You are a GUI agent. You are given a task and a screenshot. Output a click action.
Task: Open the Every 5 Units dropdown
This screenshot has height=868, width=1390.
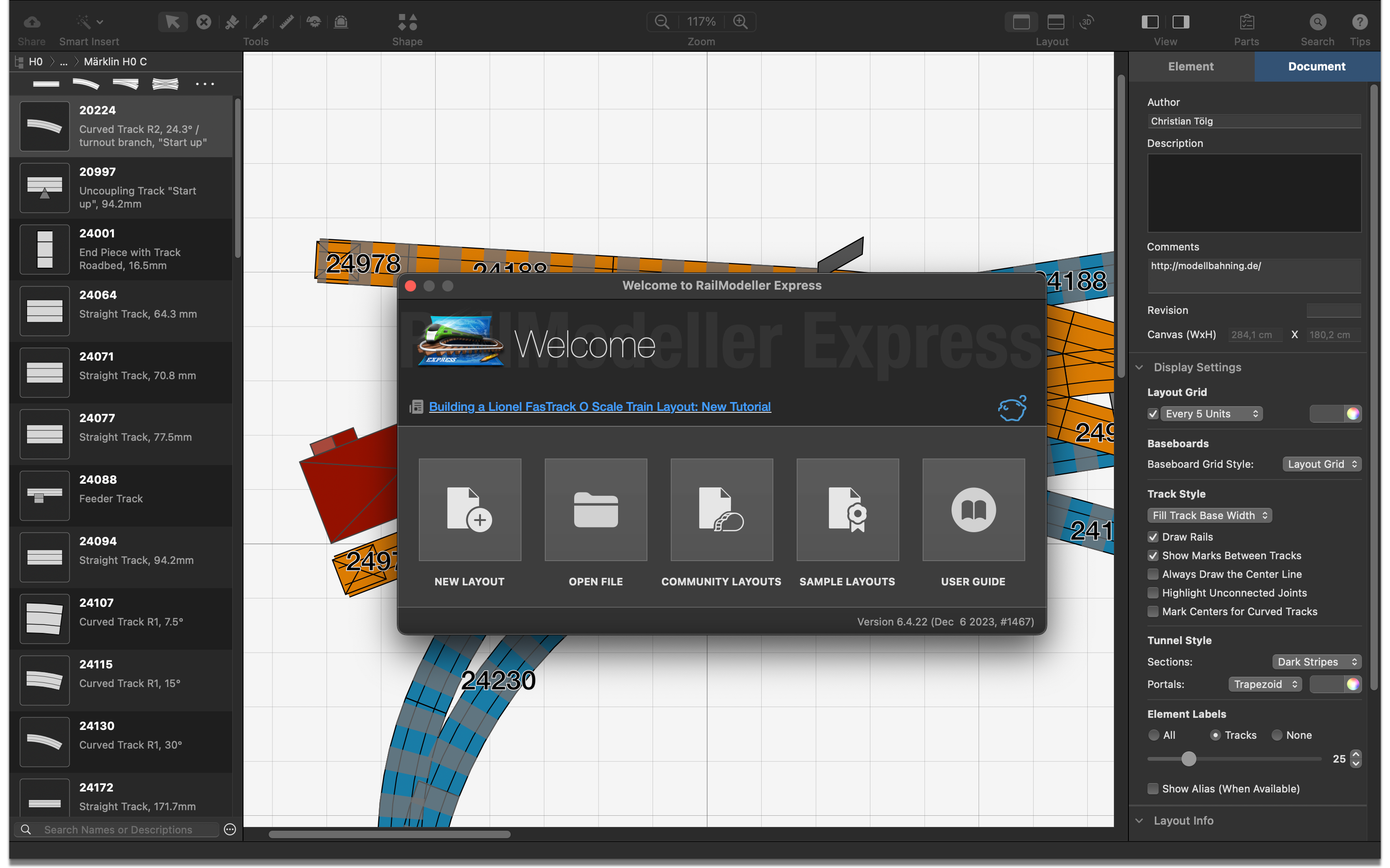[1211, 413]
